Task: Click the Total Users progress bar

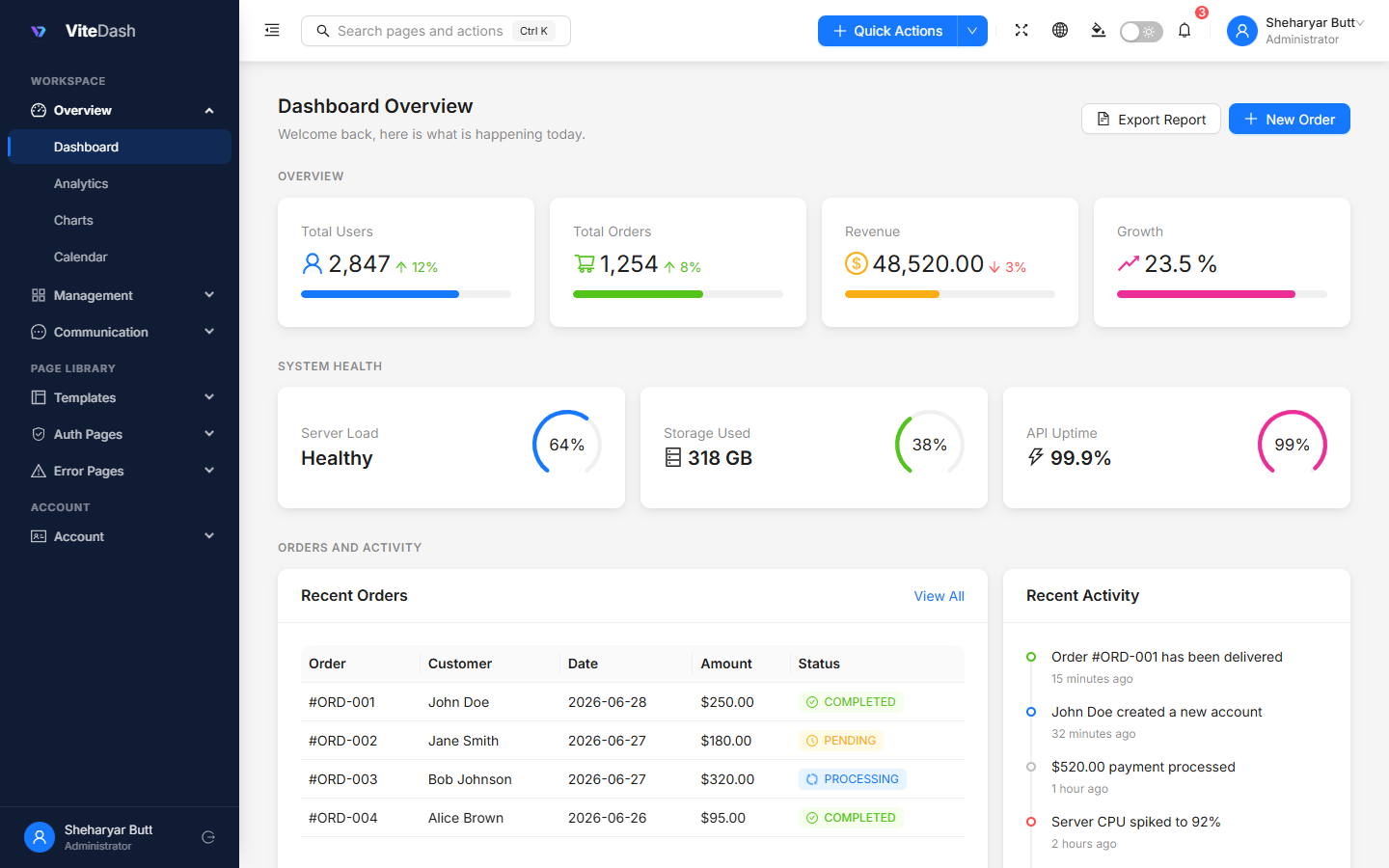Action: (406, 294)
